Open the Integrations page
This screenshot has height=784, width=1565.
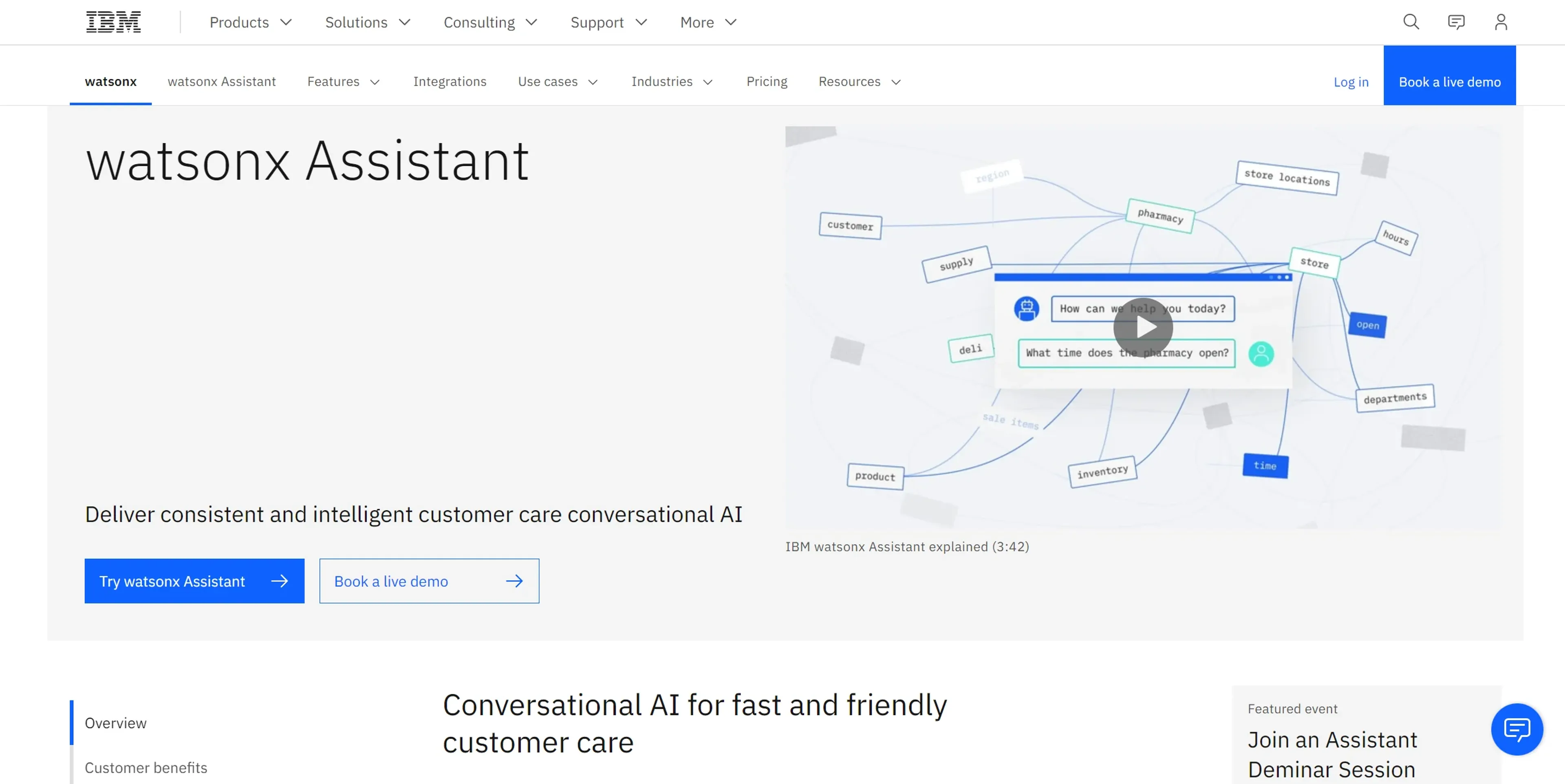tap(450, 81)
